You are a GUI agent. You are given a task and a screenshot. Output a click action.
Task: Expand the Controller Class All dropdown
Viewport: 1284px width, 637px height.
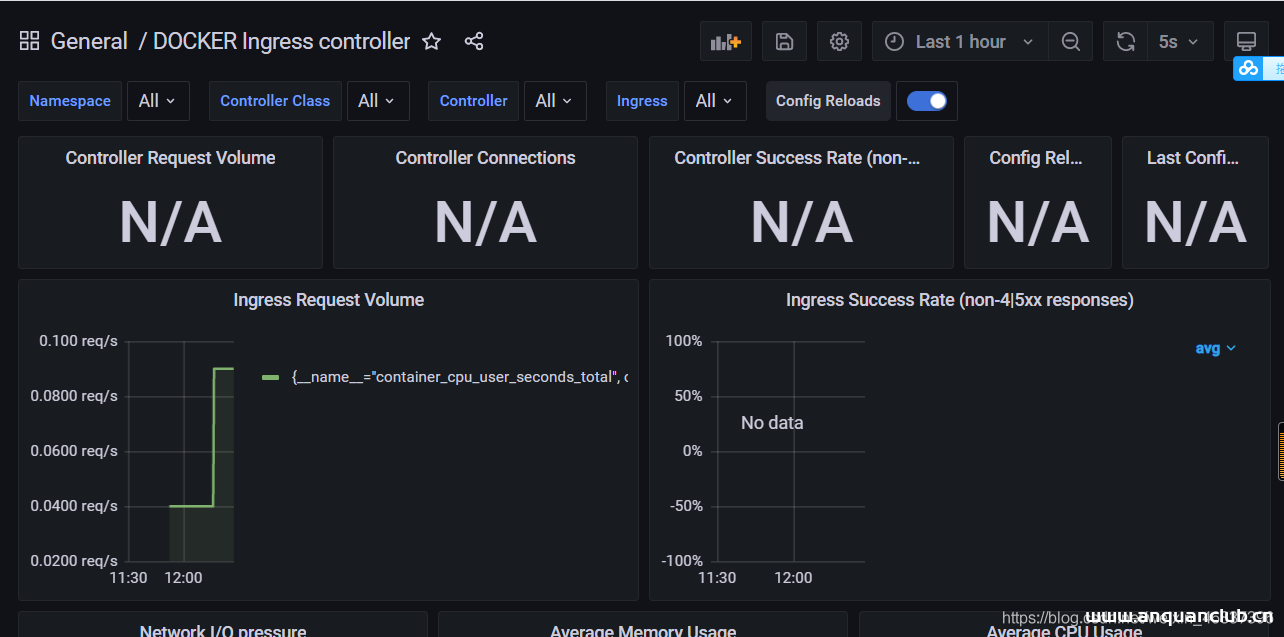pyautogui.click(x=377, y=101)
